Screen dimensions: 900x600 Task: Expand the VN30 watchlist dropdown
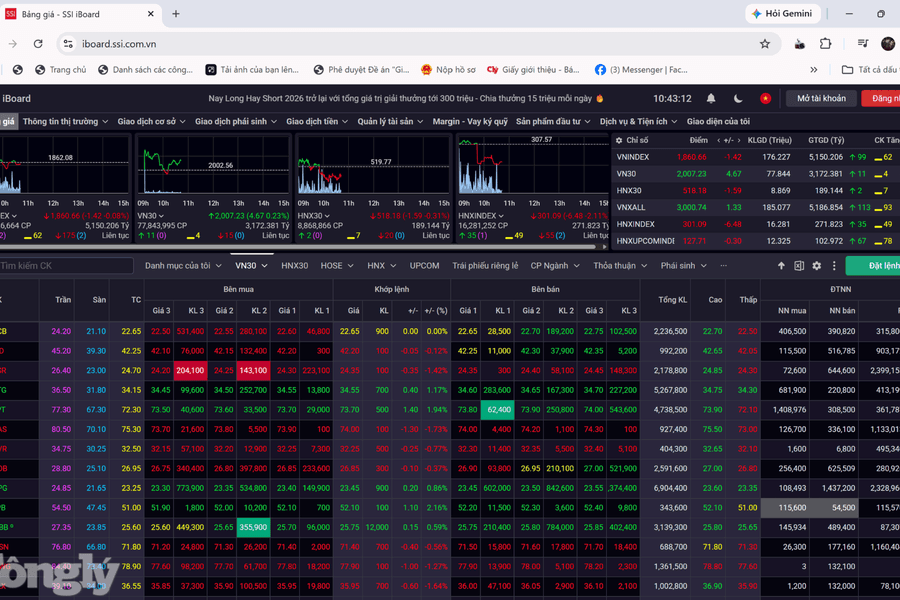251,266
